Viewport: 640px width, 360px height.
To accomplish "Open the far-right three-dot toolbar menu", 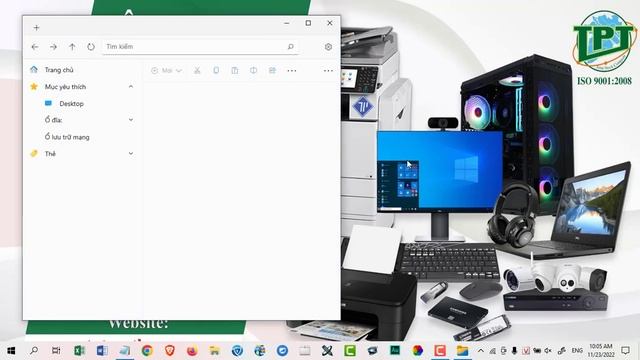I will pyautogui.click(x=328, y=71).
